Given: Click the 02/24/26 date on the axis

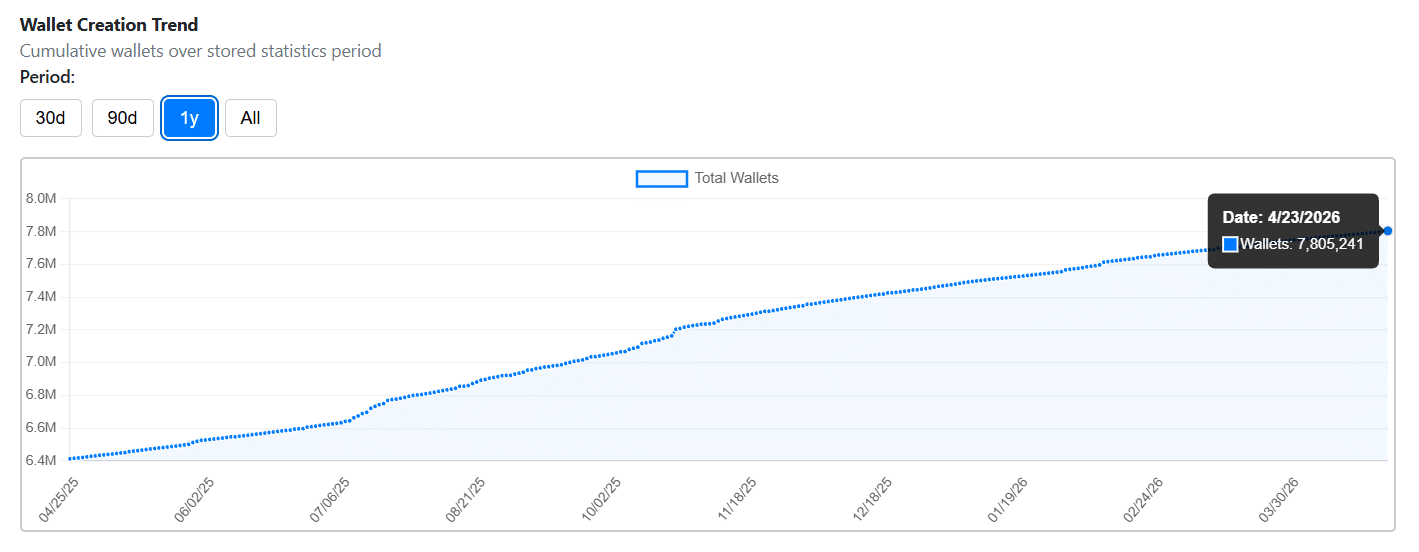Looking at the screenshot, I should click(1143, 499).
